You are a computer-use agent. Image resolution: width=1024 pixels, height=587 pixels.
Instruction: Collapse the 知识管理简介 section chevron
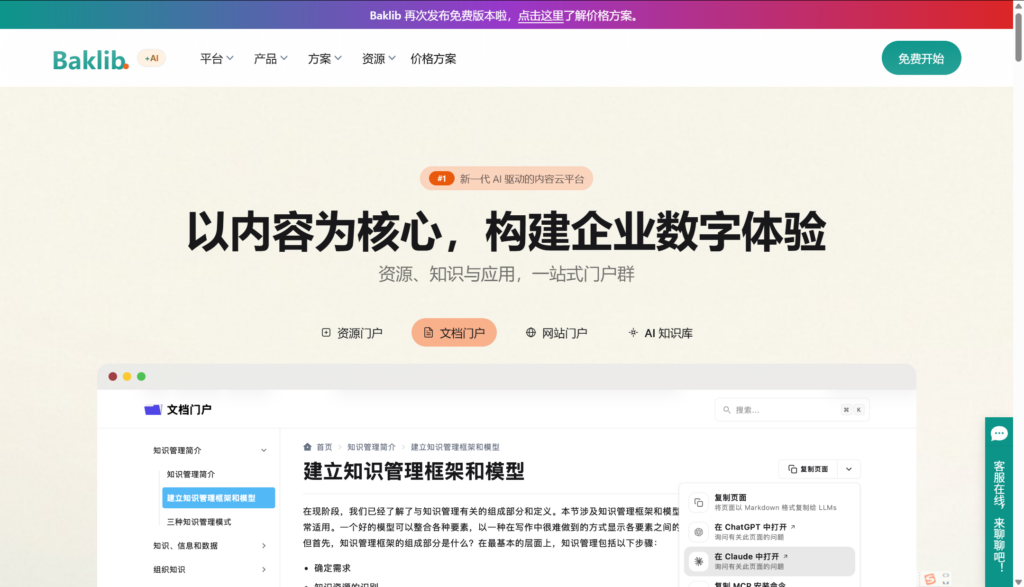[x=264, y=451]
